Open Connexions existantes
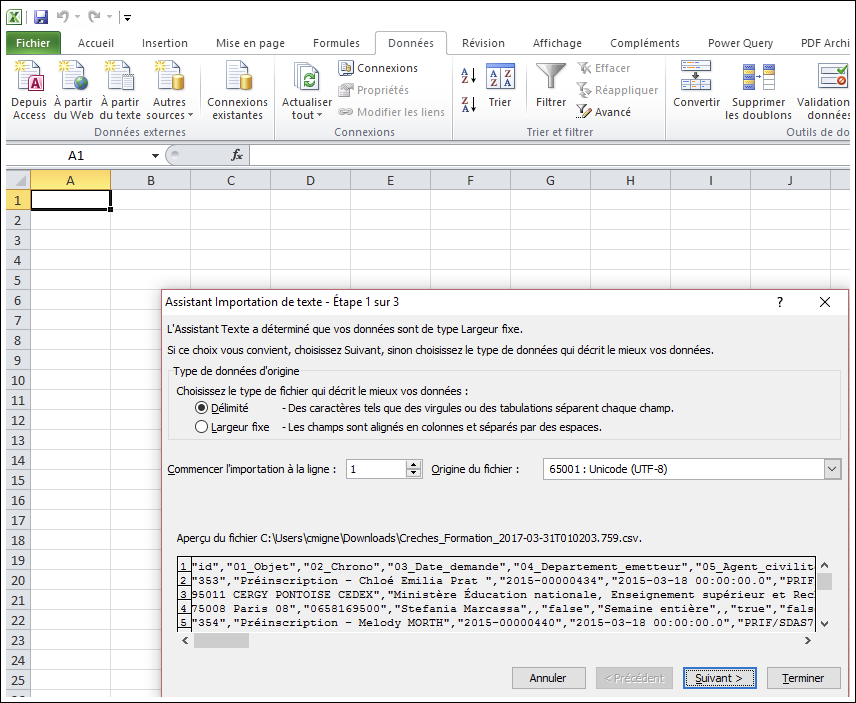 (237, 90)
